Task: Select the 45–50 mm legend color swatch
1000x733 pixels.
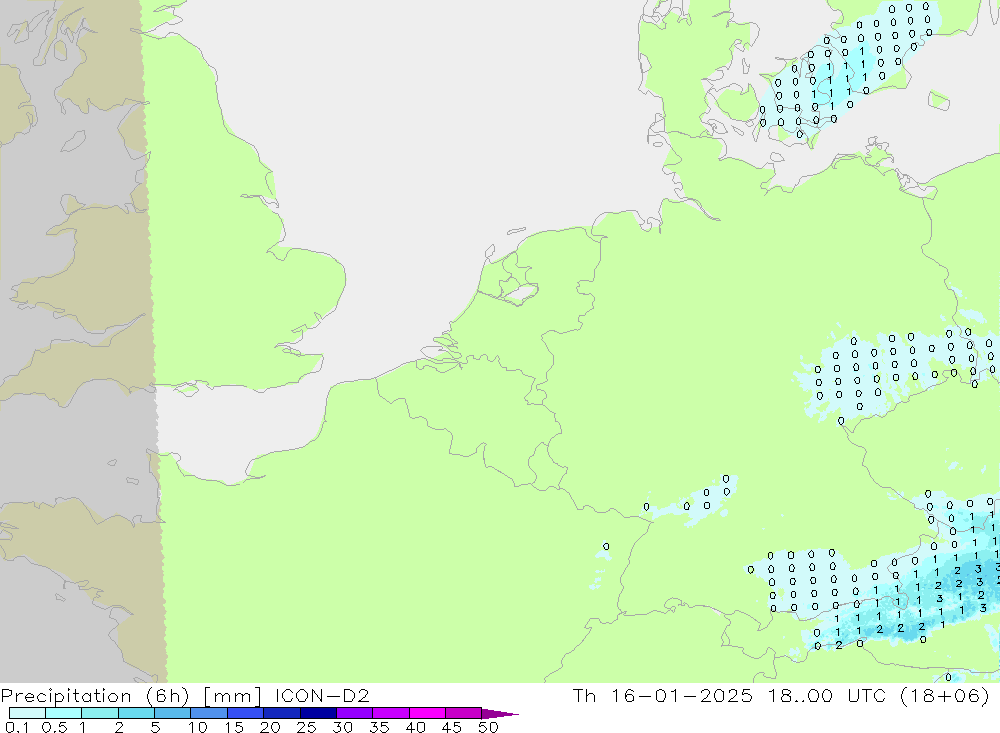Action: pos(464,713)
